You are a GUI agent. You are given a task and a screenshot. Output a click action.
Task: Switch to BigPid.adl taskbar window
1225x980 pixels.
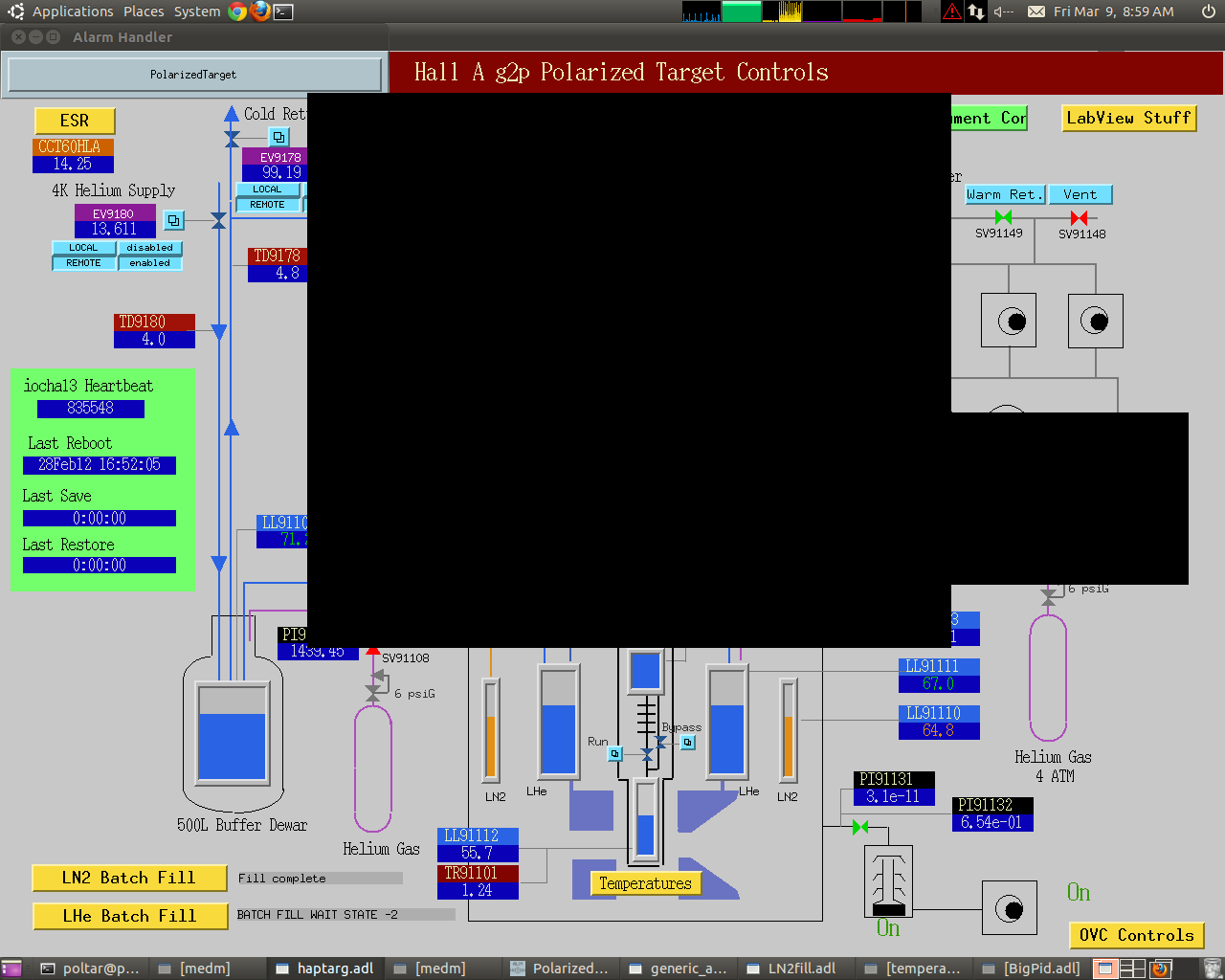1031,969
